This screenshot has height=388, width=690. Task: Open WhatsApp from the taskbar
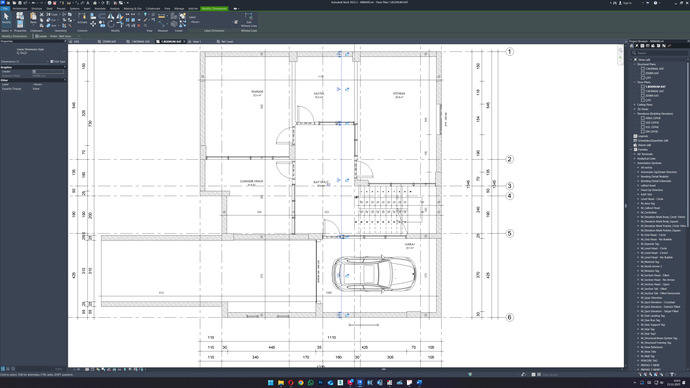pos(311,383)
